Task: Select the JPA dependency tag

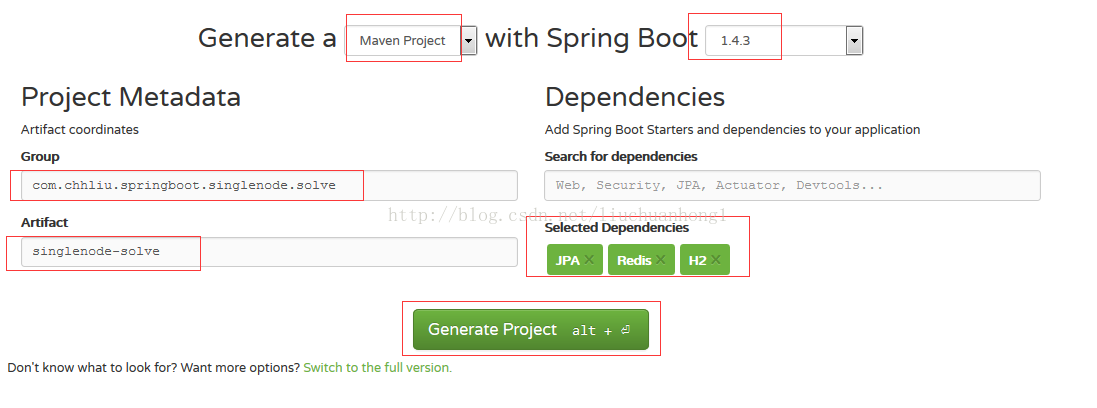Action: [574, 260]
